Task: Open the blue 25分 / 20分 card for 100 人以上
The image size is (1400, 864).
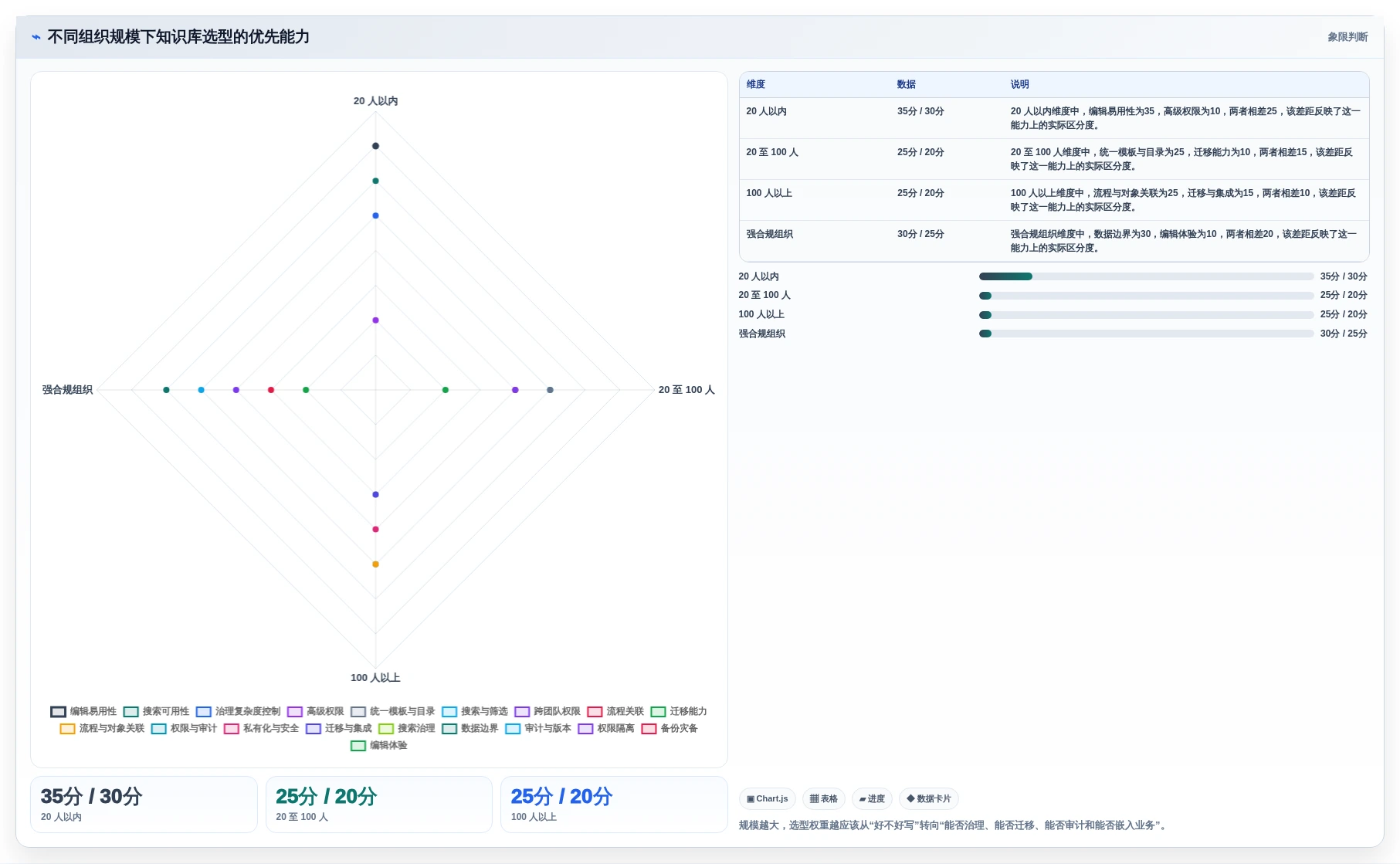Action: point(614,805)
